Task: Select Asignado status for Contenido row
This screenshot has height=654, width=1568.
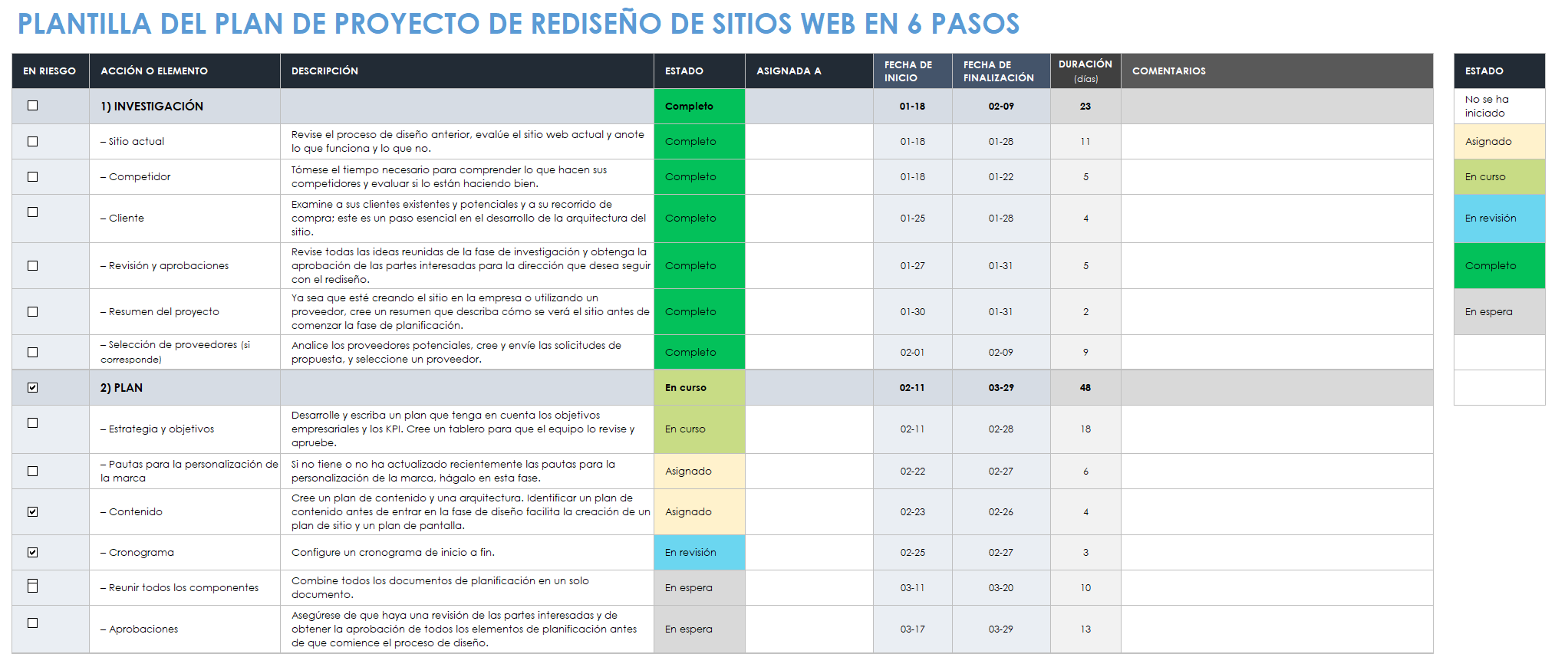Action: point(700,511)
